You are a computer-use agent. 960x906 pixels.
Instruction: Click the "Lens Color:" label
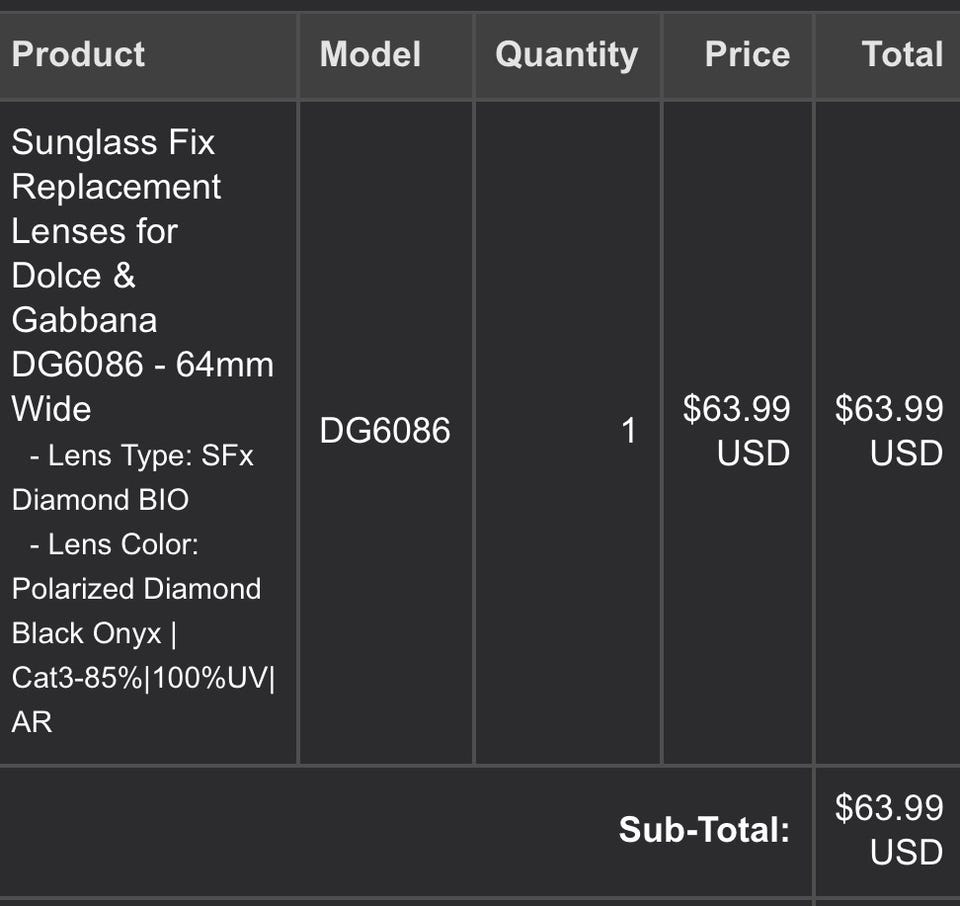[115, 545]
